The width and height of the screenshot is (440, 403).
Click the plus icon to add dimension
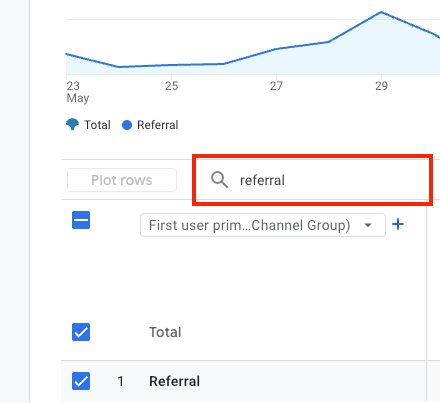[x=398, y=224]
